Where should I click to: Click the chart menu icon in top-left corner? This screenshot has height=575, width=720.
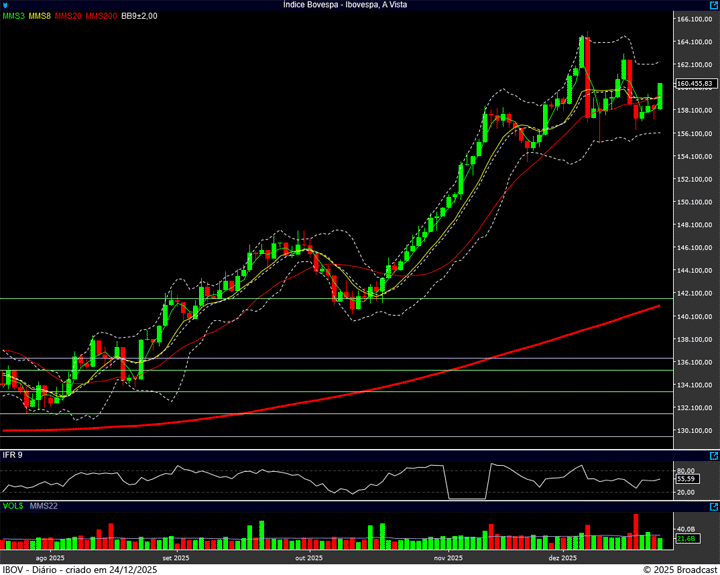coord(6,5)
